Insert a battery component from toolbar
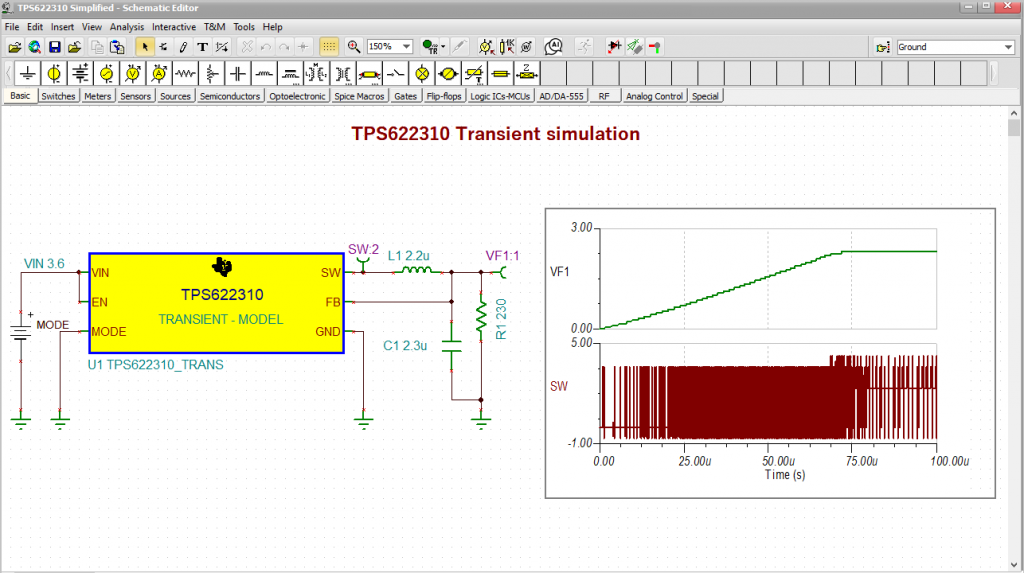1024x573 pixels. coord(80,74)
